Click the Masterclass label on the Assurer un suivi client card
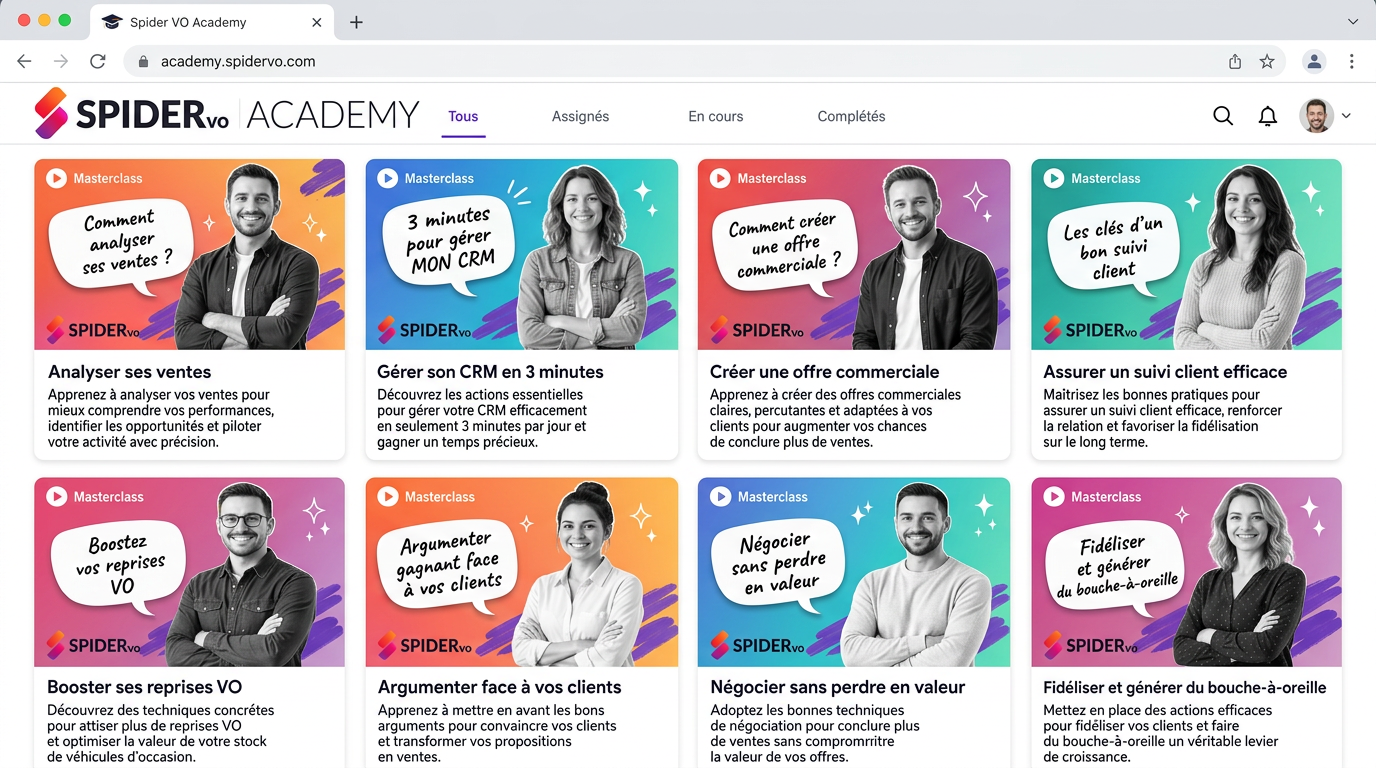This screenshot has width=1376, height=768. (x=1106, y=178)
